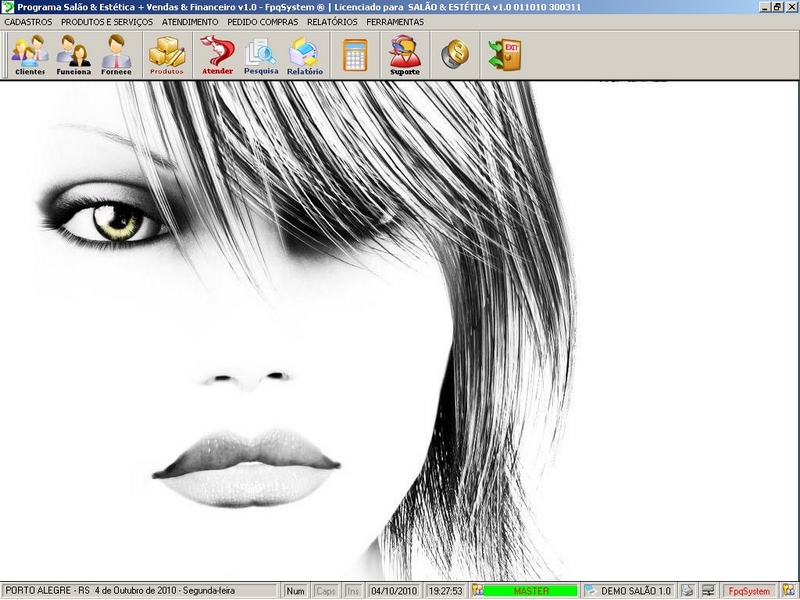The height and width of the screenshot is (600, 800).
Task: Click the 04/10/2010 date field
Action: pos(394,591)
